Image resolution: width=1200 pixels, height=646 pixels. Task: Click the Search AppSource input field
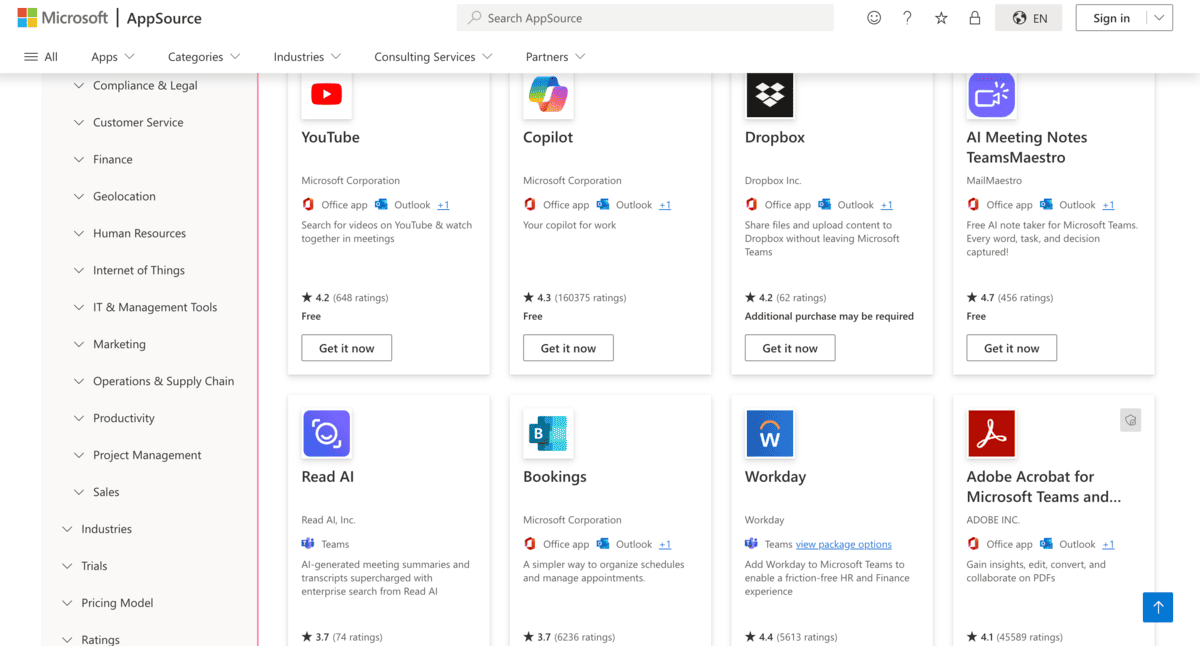(x=645, y=17)
